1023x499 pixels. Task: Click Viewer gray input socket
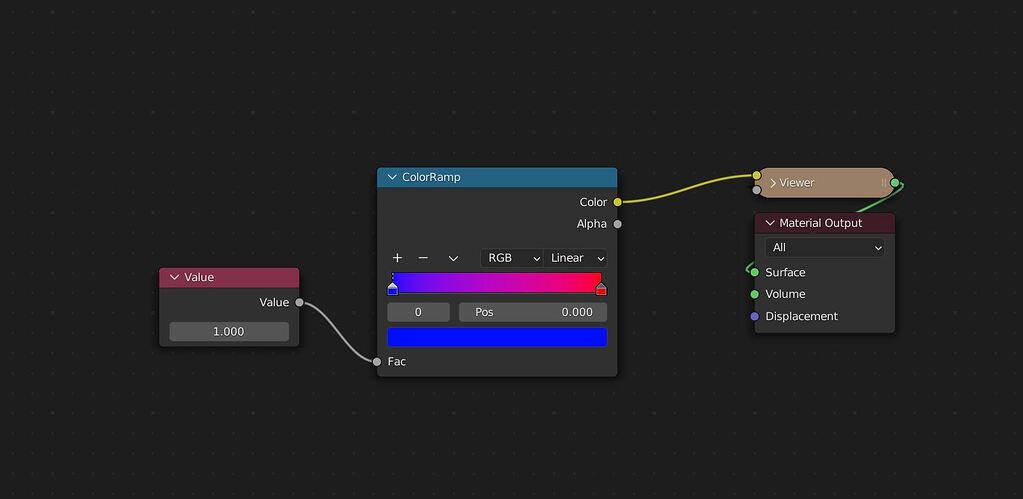pos(756,190)
